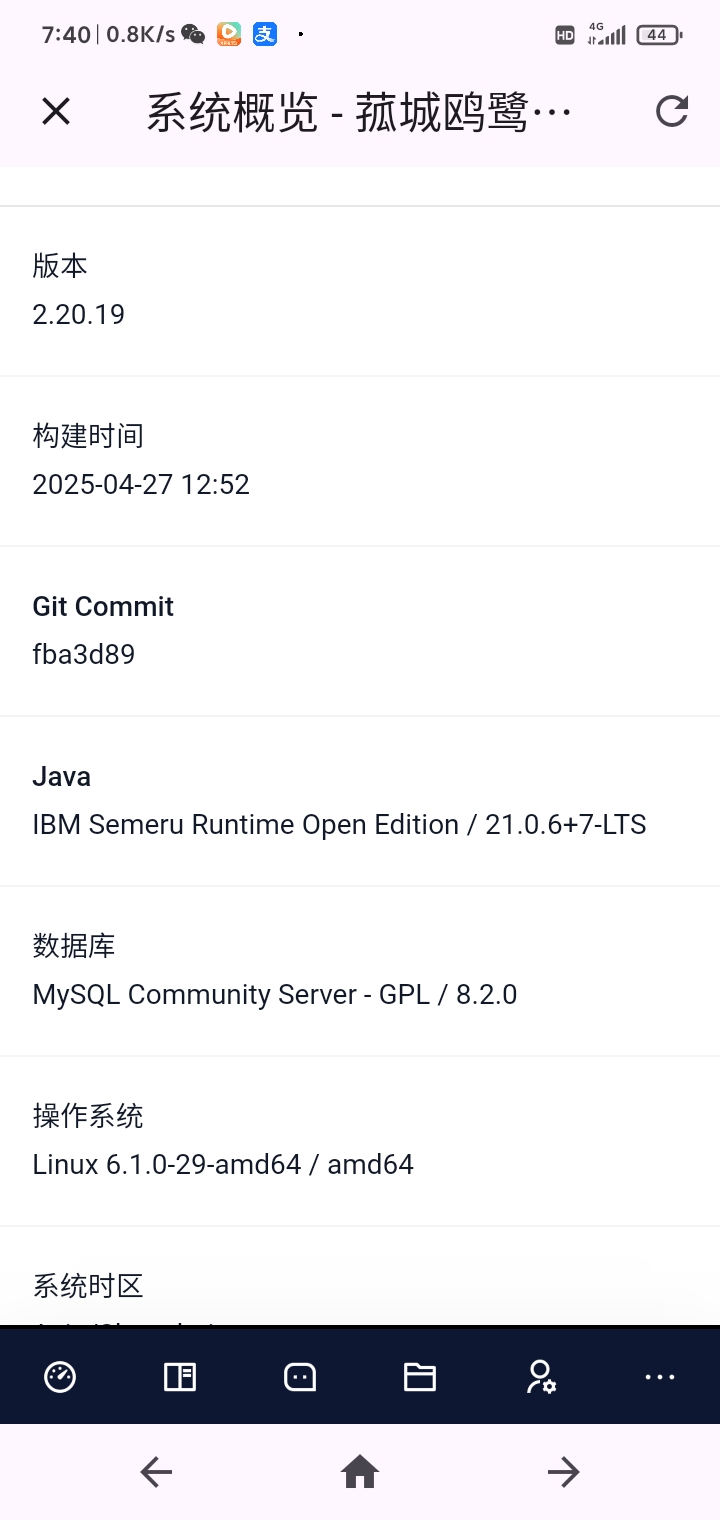This screenshot has height=1520, width=720.
Task: Open the attachments folder icon in bottom bar
Action: point(420,1377)
